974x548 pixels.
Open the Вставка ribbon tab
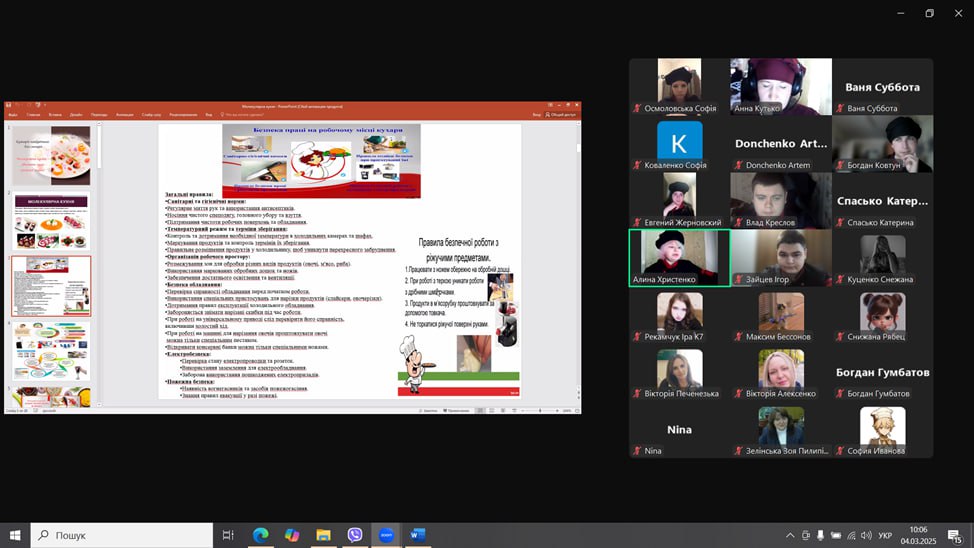coord(55,115)
